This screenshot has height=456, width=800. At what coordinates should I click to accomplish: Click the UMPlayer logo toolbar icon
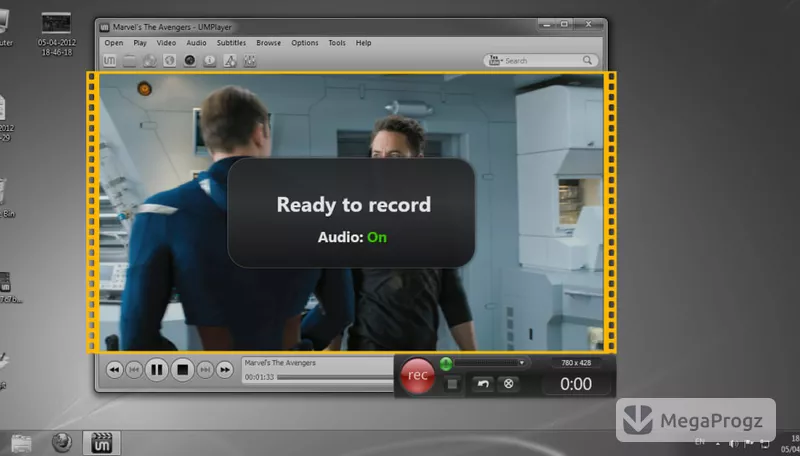[110, 61]
